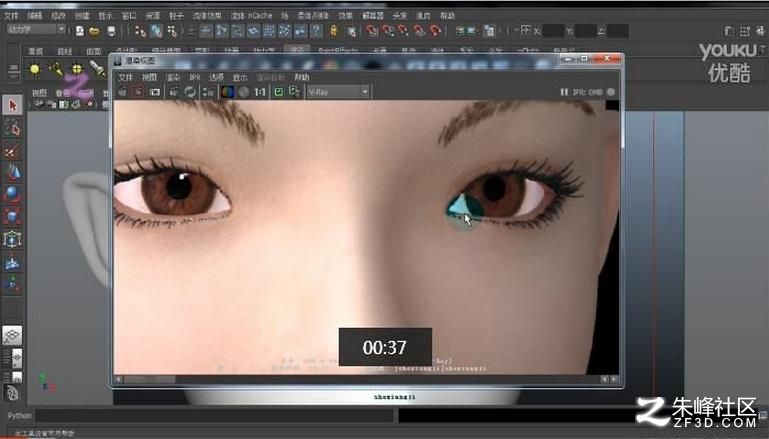This screenshot has width=769, height=439.
Task: Open the 帮助 menu in Render View
Action: tap(302, 77)
